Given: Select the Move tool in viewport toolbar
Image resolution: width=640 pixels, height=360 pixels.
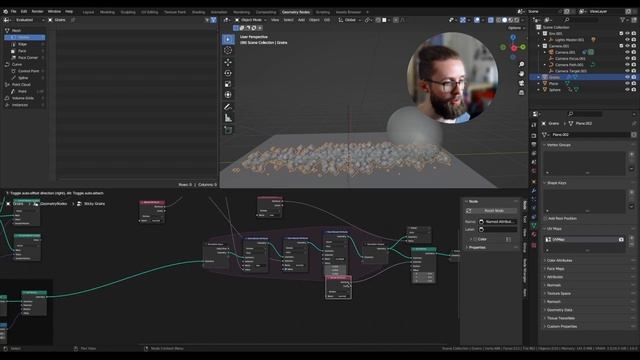Looking at the screenshot, I should coord(228,62).
